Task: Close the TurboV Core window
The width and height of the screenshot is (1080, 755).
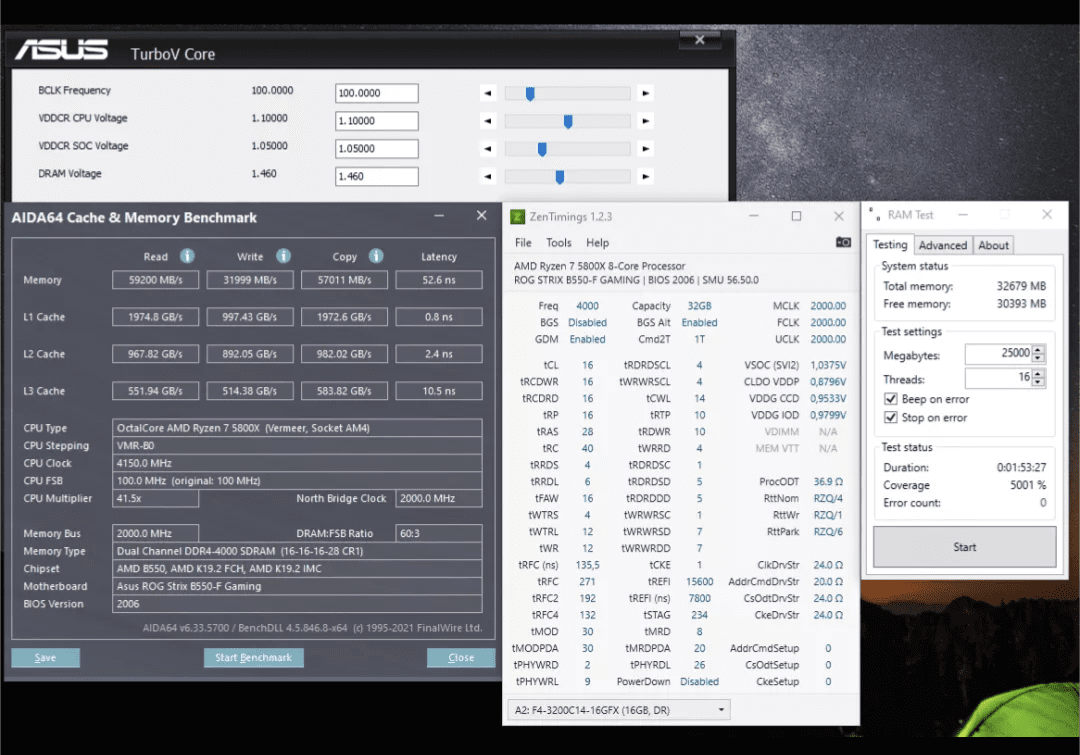Action: pyautogui.click(x=700, y=40)
